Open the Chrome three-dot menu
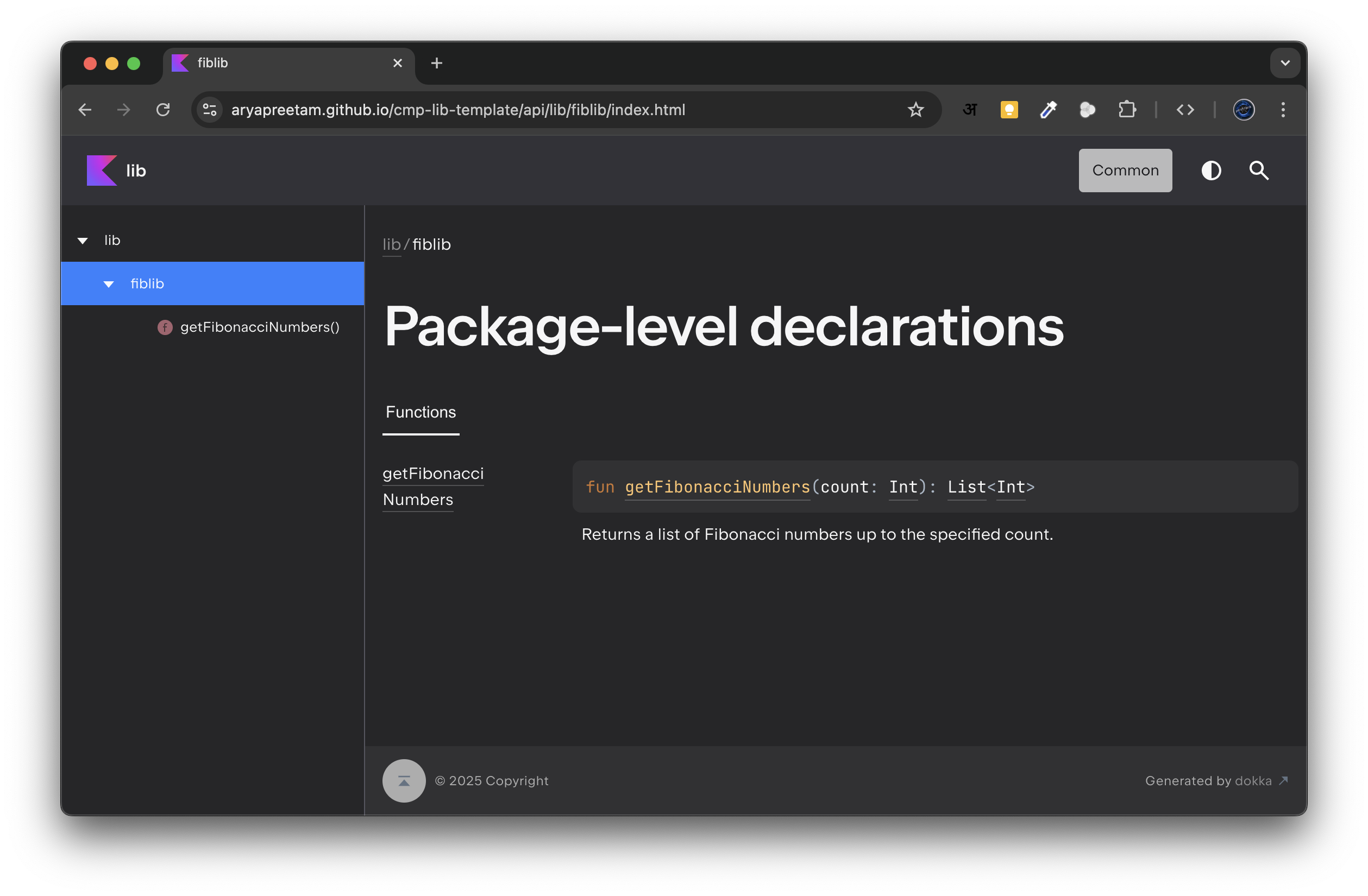 pos(1283,110)
